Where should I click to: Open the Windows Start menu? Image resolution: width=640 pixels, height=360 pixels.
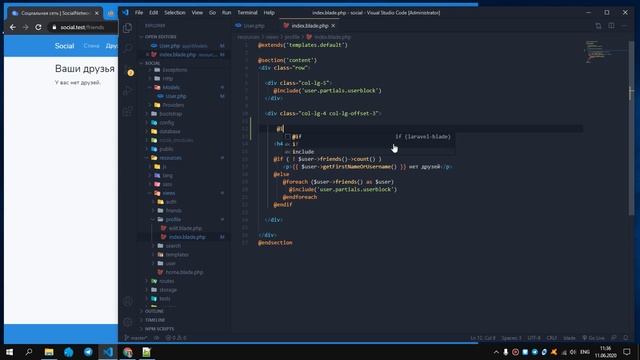pos(9,352)
